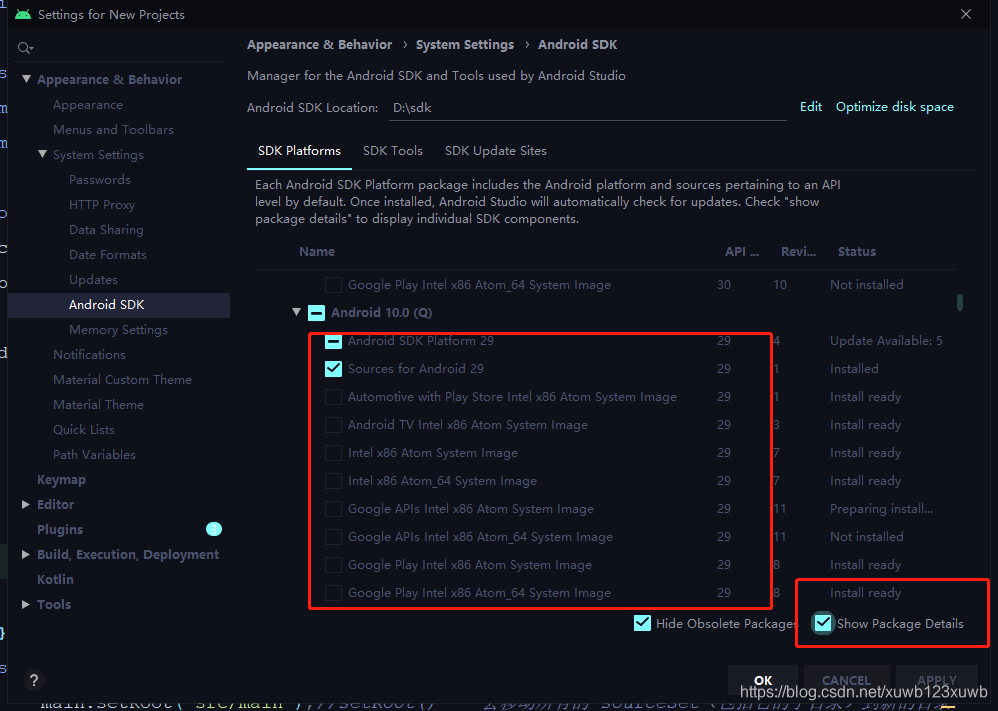998x711 pixels.
Task: Check Automotive with Play Store Intel x86 image
Action: (x=333, y=397)
